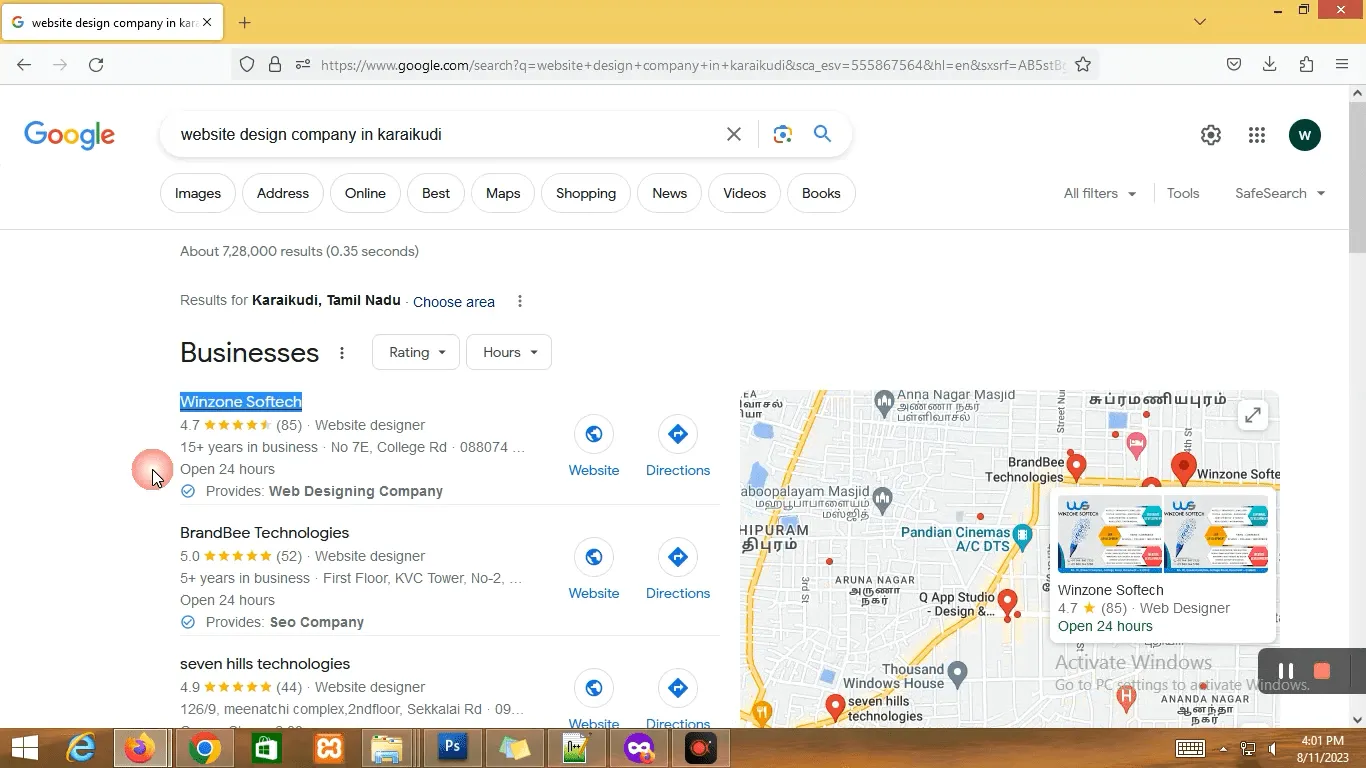Select the Address filter chip
The image size is (1366, 768).
283,193
